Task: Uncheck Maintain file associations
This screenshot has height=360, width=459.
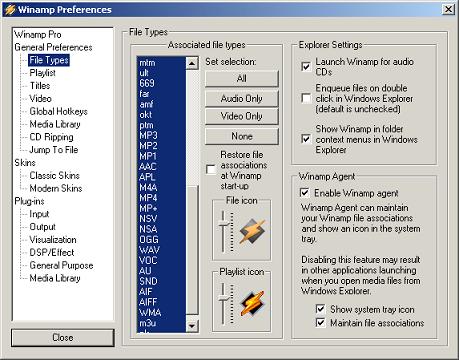Action: [320, 322]
